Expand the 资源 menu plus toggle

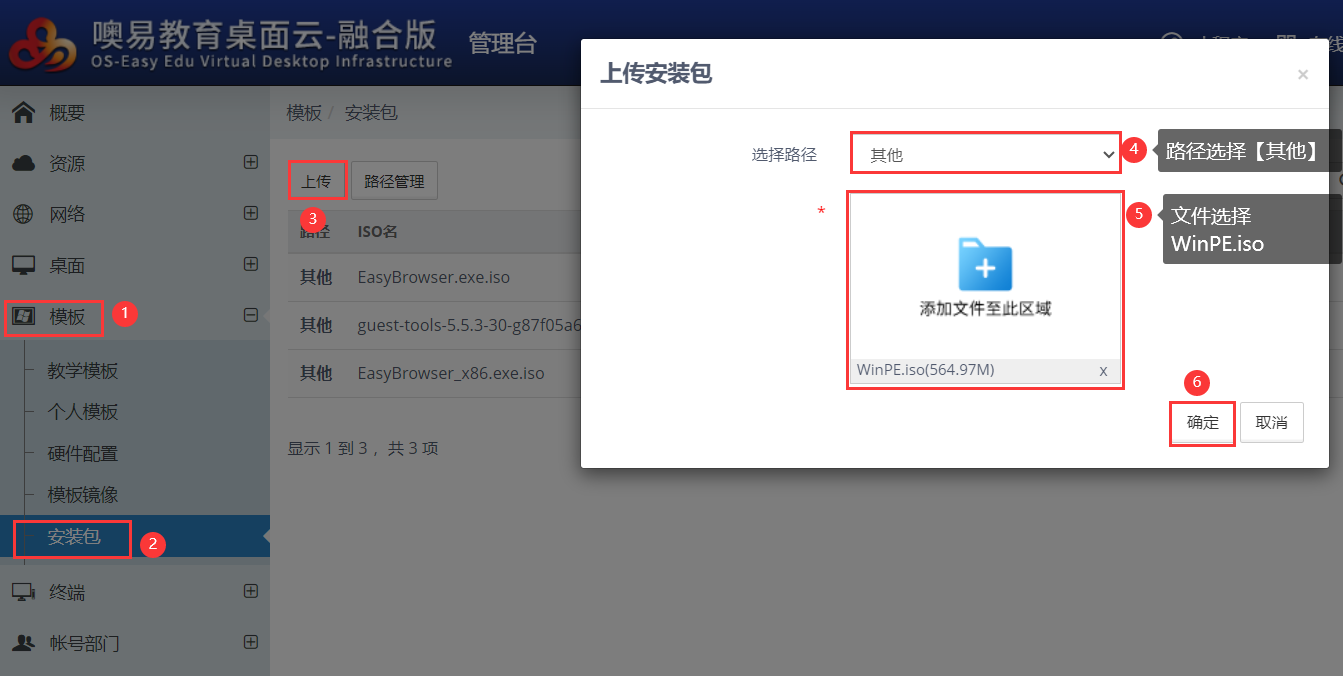click(251, 163)
